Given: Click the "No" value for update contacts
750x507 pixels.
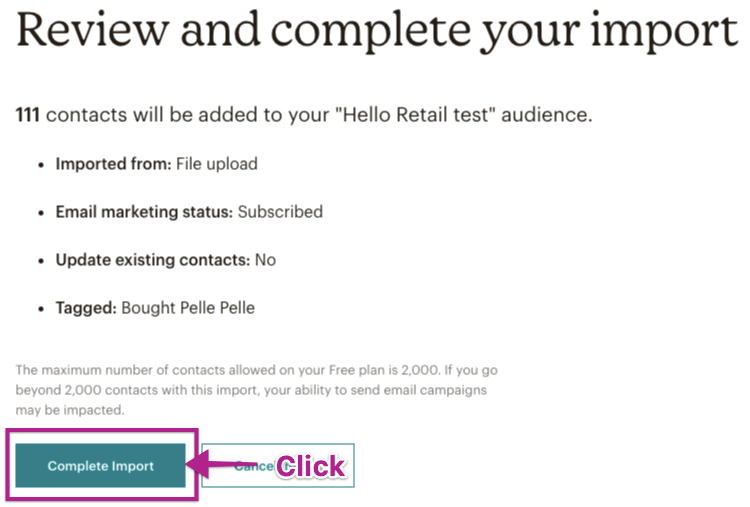Looking at the screenshot, I should (x=265, y=260).
